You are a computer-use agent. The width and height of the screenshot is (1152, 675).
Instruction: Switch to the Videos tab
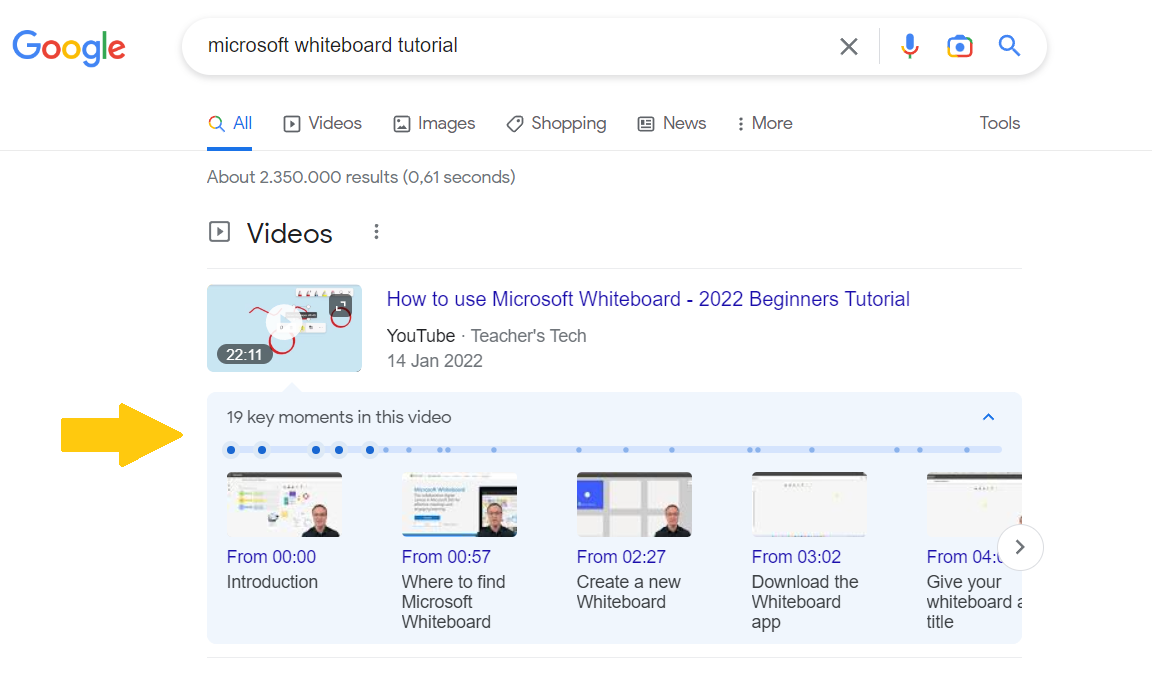[x=323, y=123]
